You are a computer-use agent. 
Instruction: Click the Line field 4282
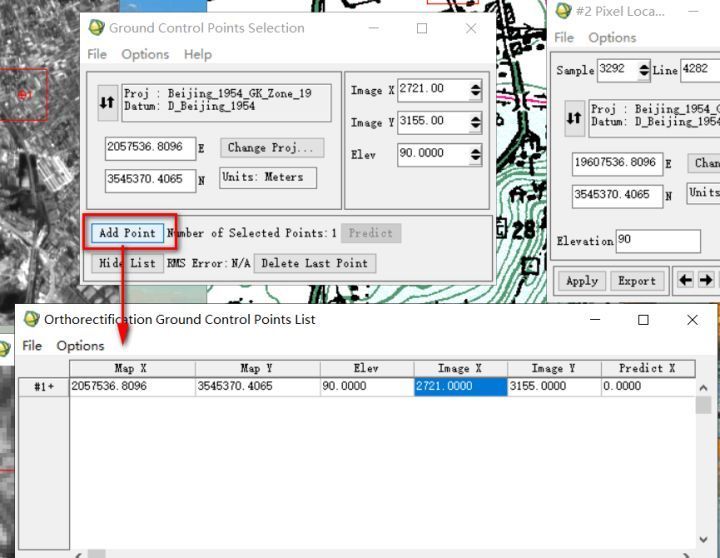(x=700, y=71)
